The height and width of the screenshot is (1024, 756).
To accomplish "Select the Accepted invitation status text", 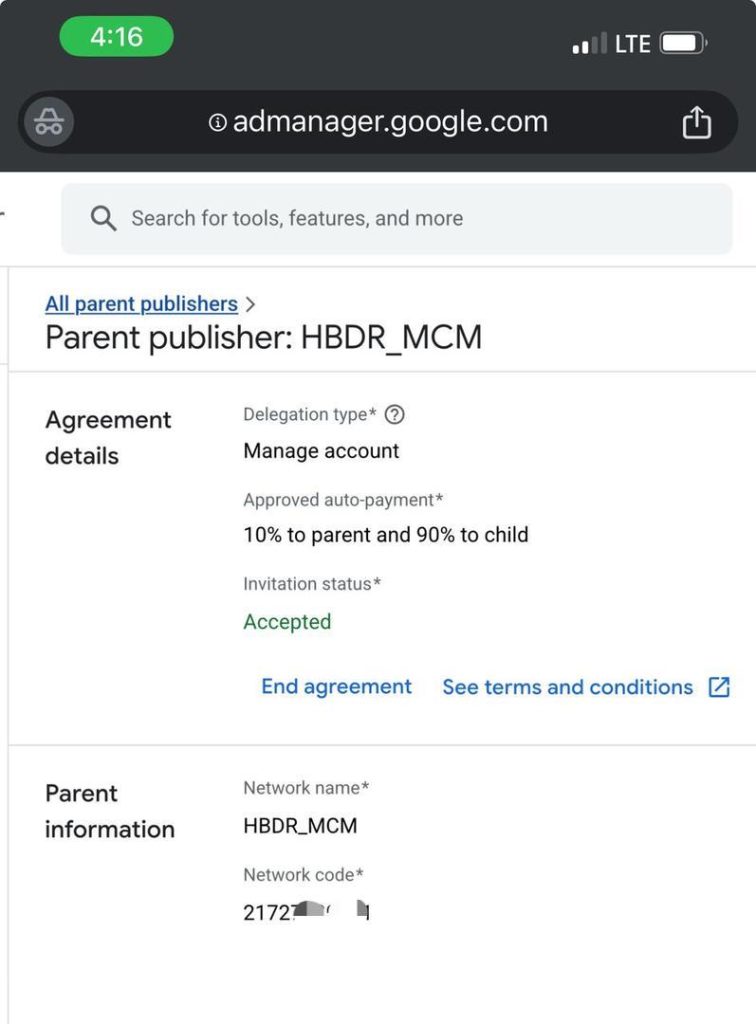I will [x=287, y=622].
